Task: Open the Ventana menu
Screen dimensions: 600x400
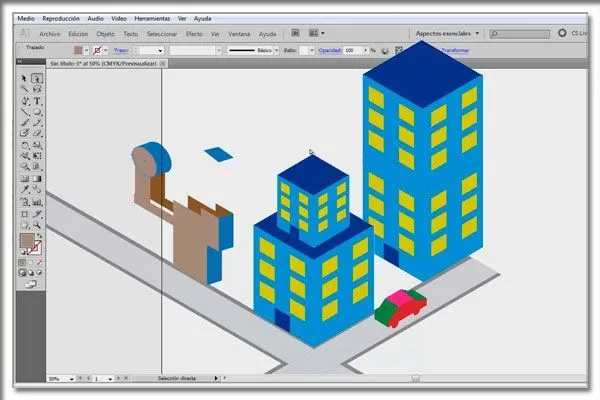Action: click(x=239, y=34)
